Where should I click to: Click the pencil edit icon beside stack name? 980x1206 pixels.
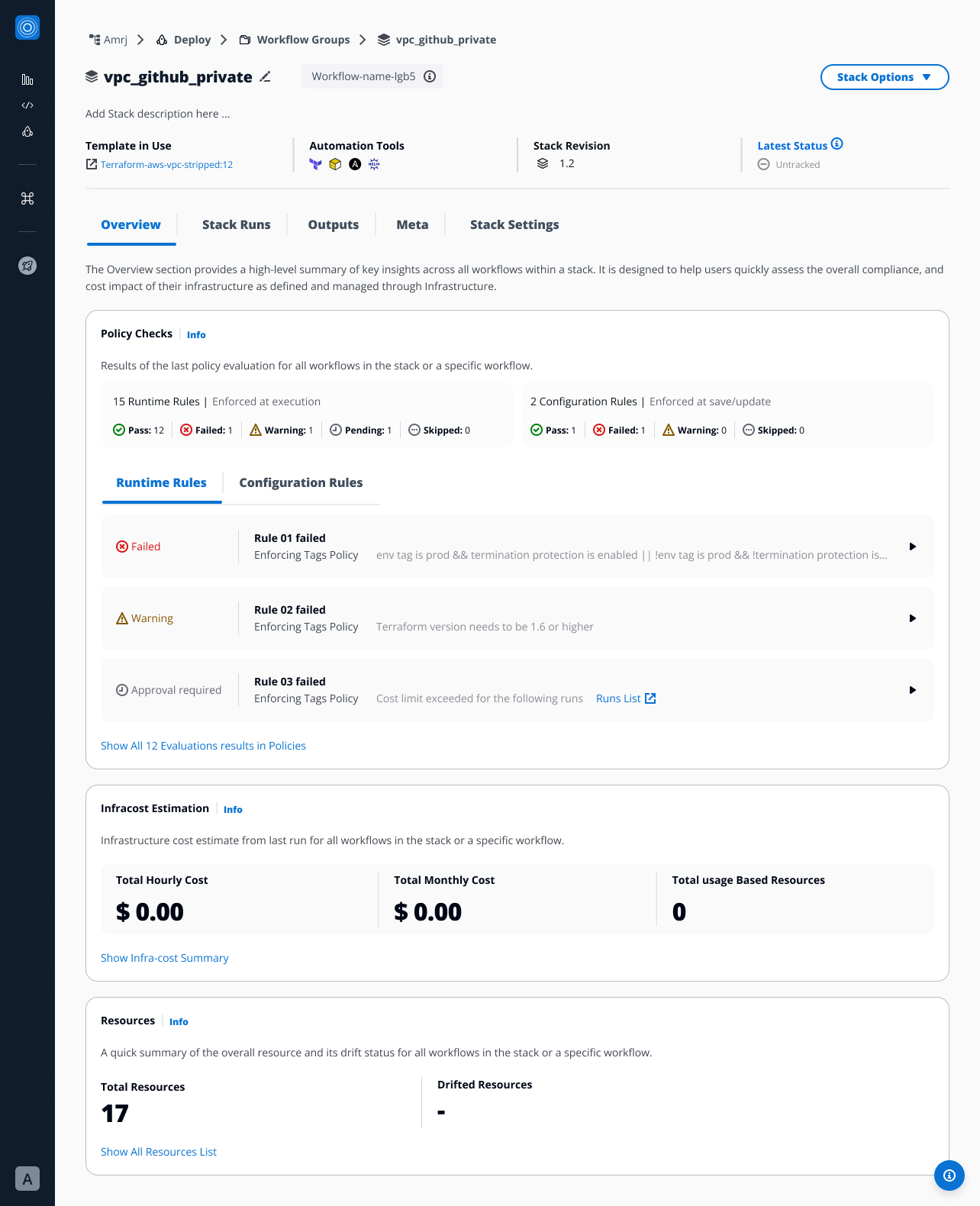click(265, 77)
